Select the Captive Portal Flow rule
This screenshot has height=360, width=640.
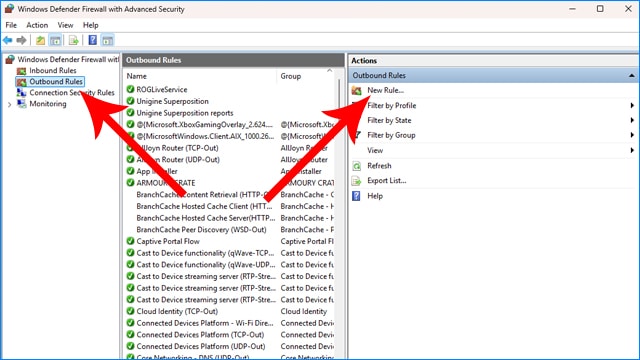[x=168, y=241]
